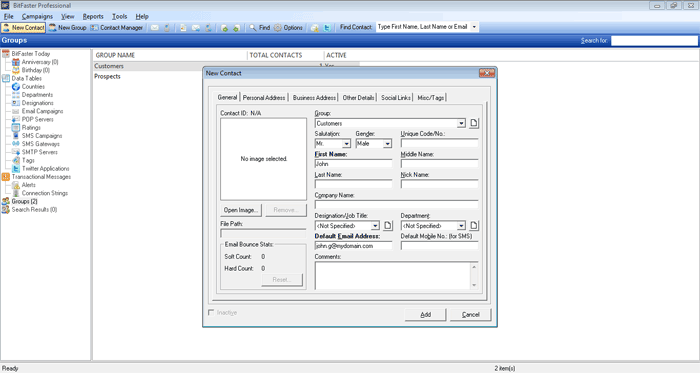Click the Departments tree icon
The height and width of the screenshot is (373, 700).
pyautogui.click(x=16, y=95)
